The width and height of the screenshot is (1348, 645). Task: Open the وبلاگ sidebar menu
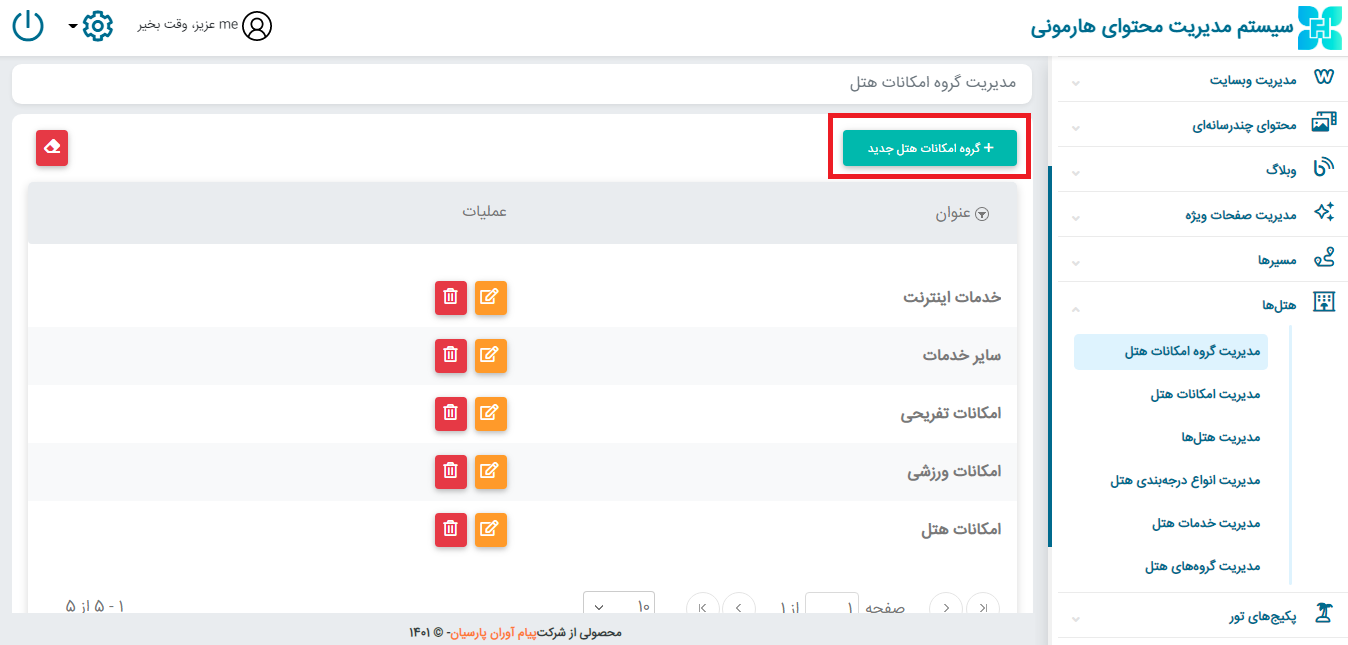click(1200, 170)
